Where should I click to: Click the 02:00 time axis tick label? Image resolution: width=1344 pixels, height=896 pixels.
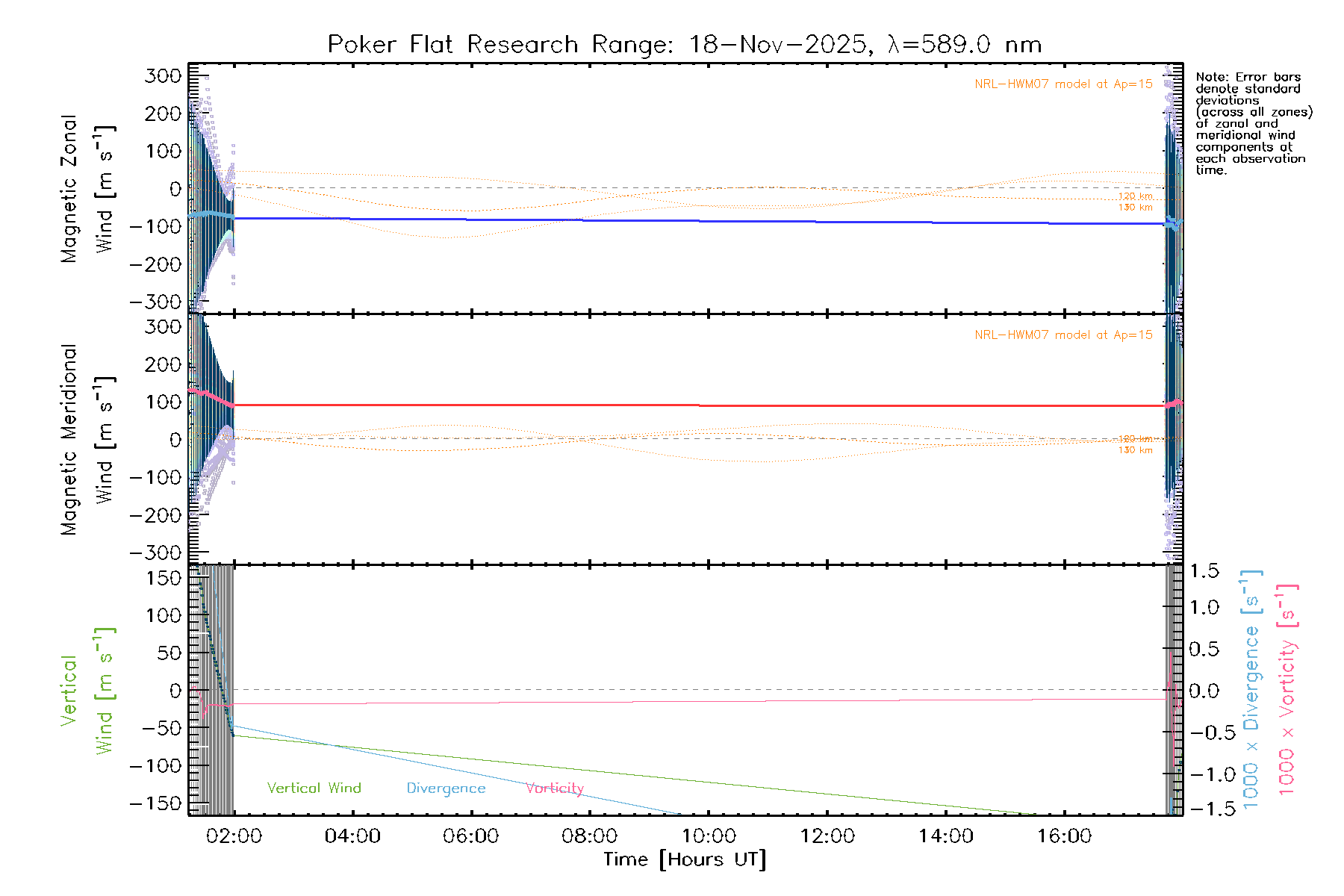(234, 836)
